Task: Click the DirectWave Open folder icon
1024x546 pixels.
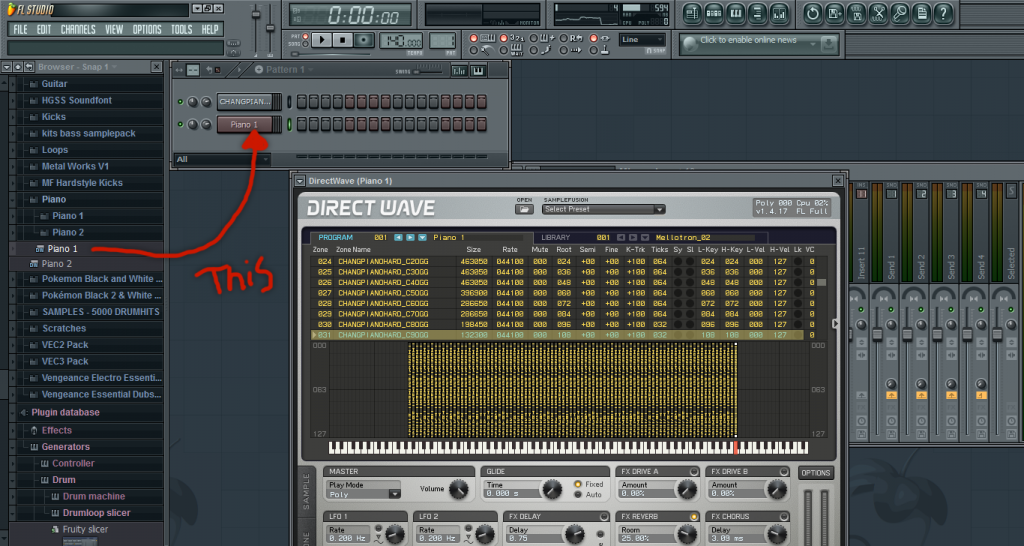Action: pos(524,209)
